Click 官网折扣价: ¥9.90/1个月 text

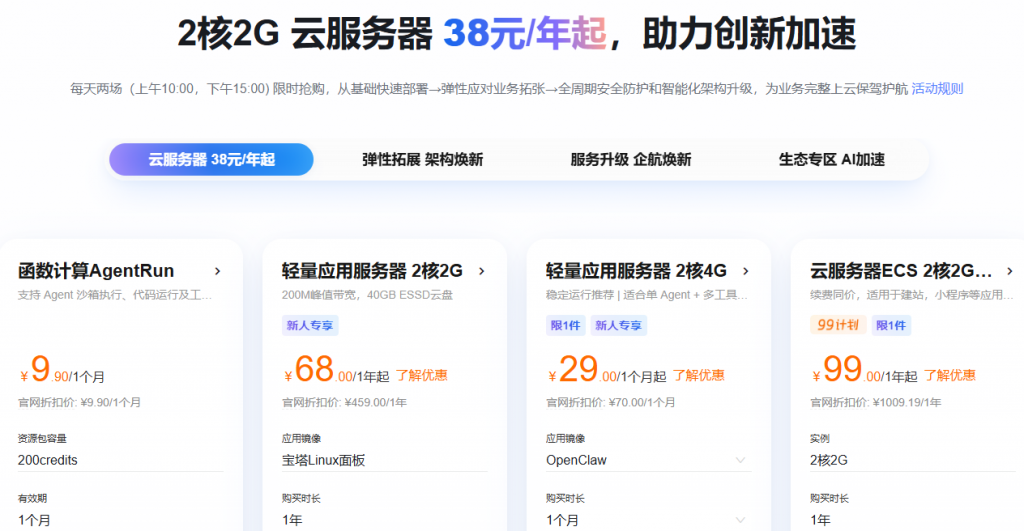tap(79, 402)
